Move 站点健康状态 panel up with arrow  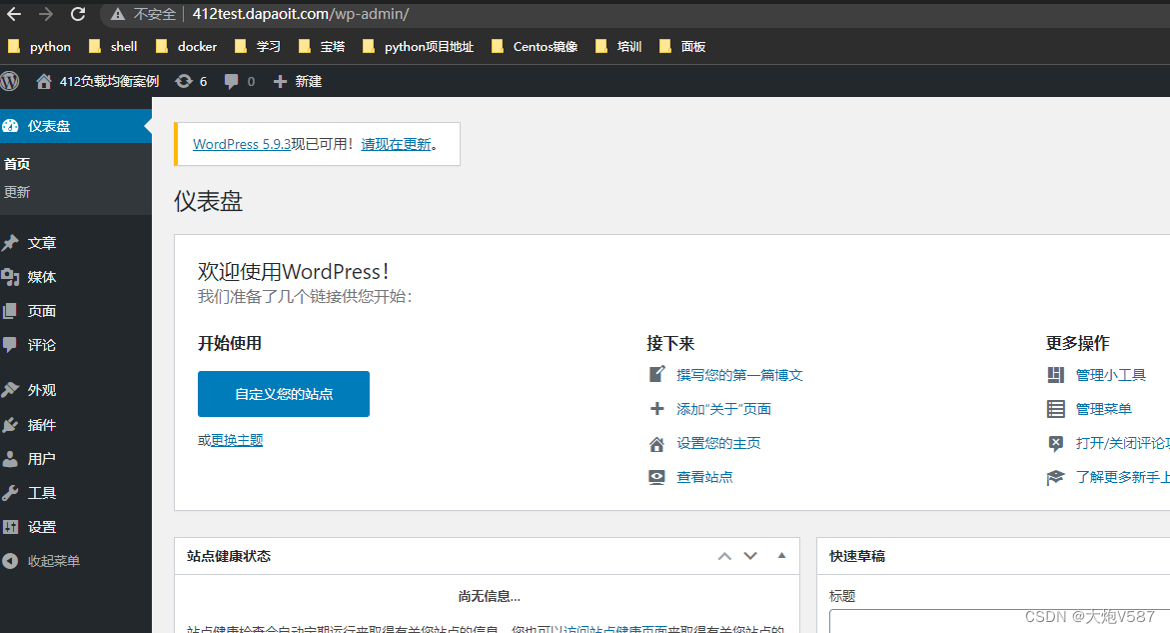click(x=725, y=556)
